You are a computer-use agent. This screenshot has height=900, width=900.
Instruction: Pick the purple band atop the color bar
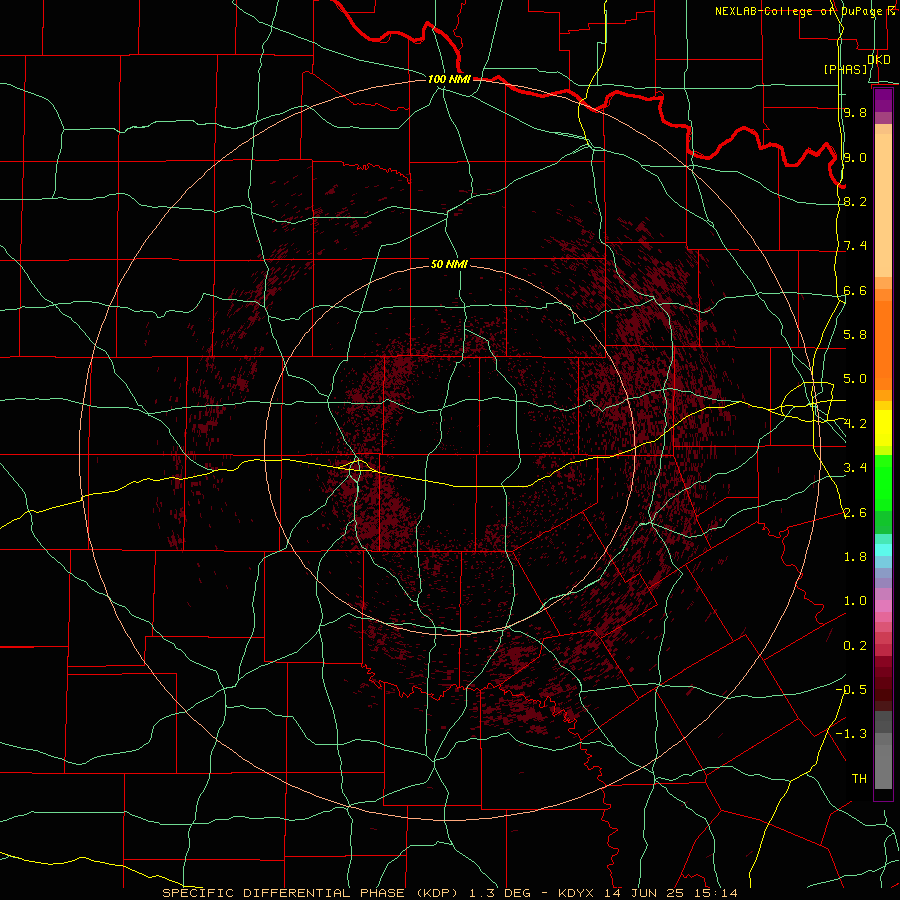tap(883, 100)
